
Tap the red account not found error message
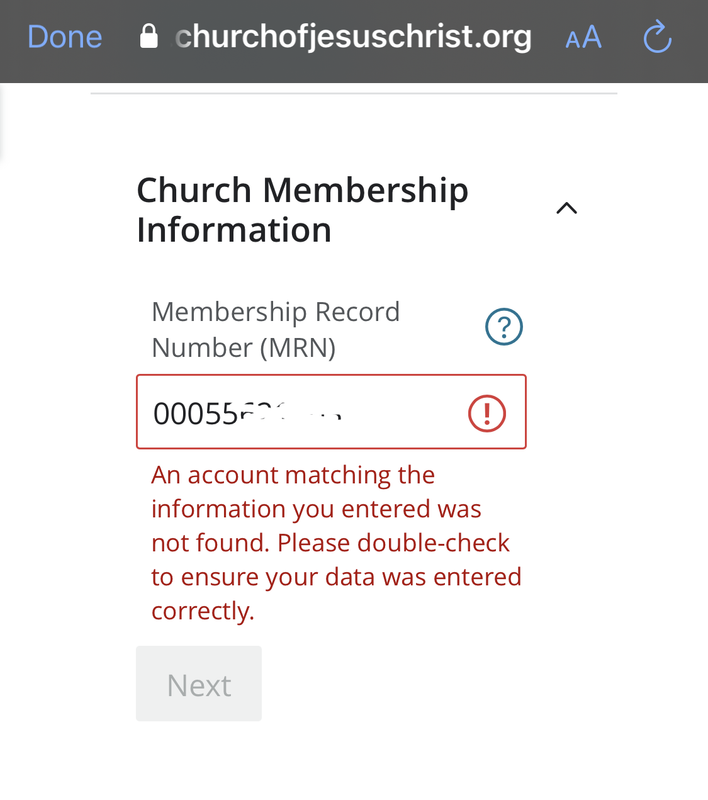coord(336,543)
